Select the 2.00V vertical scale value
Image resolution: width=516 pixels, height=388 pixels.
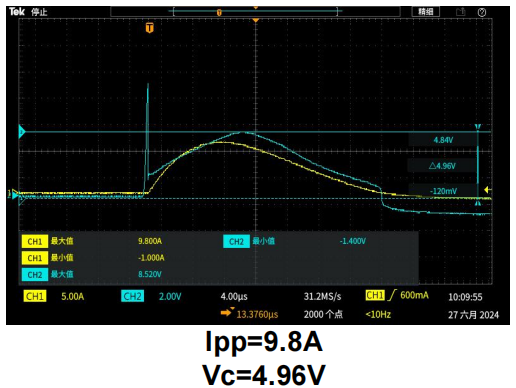[x=170, y=296]
